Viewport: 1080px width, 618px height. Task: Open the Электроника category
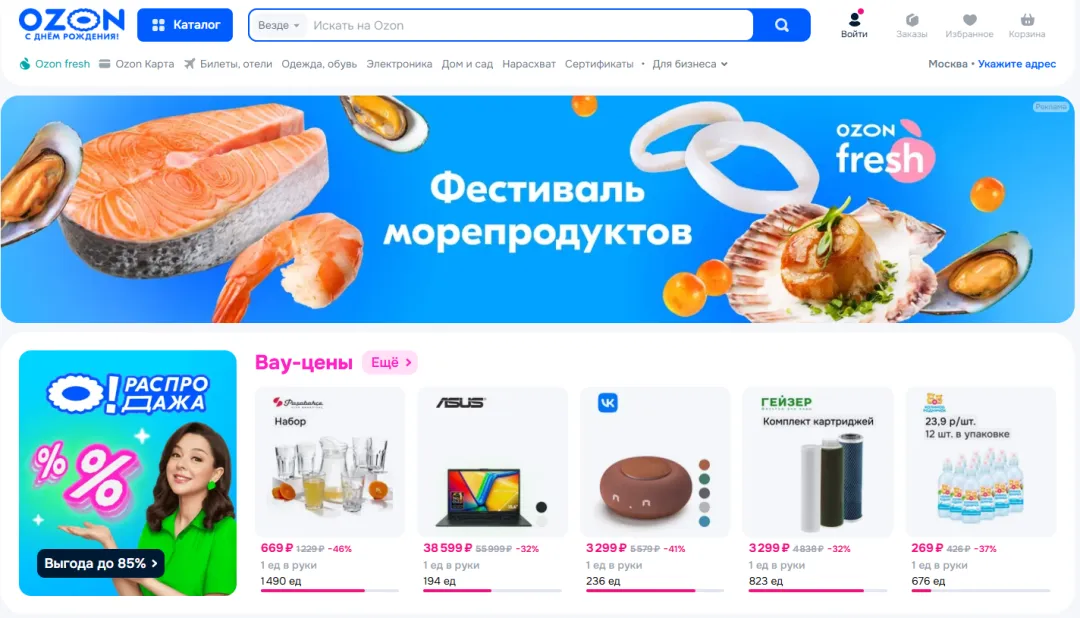tap(399, 64)
